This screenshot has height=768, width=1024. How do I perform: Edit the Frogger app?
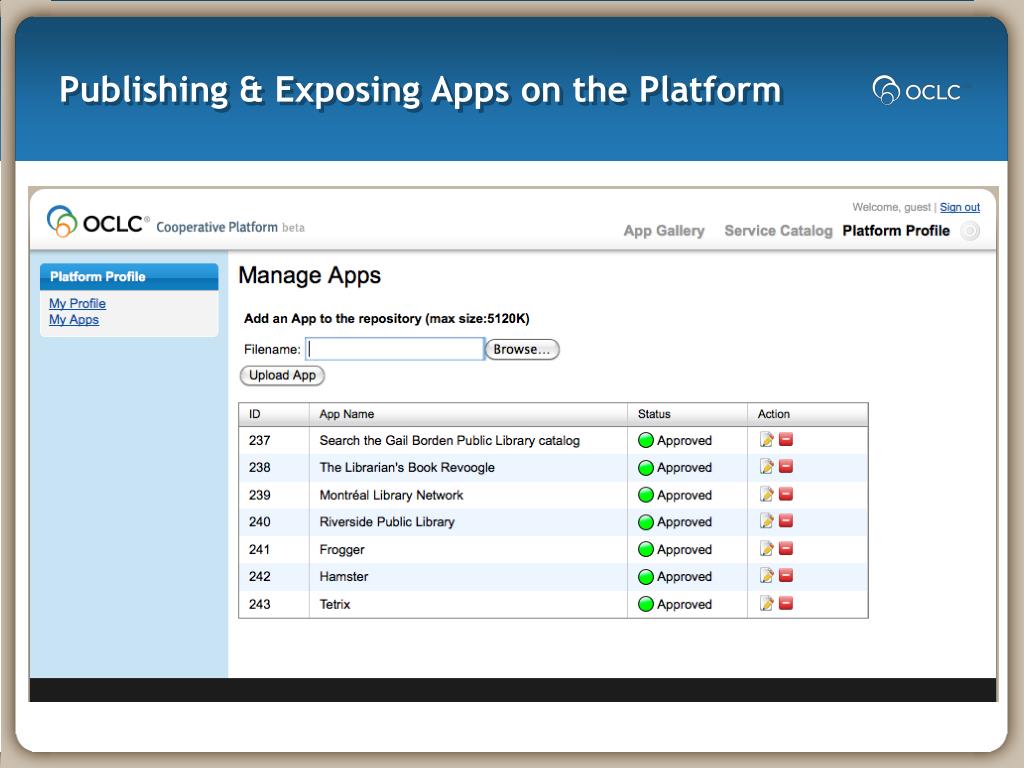tap(767, 549)
